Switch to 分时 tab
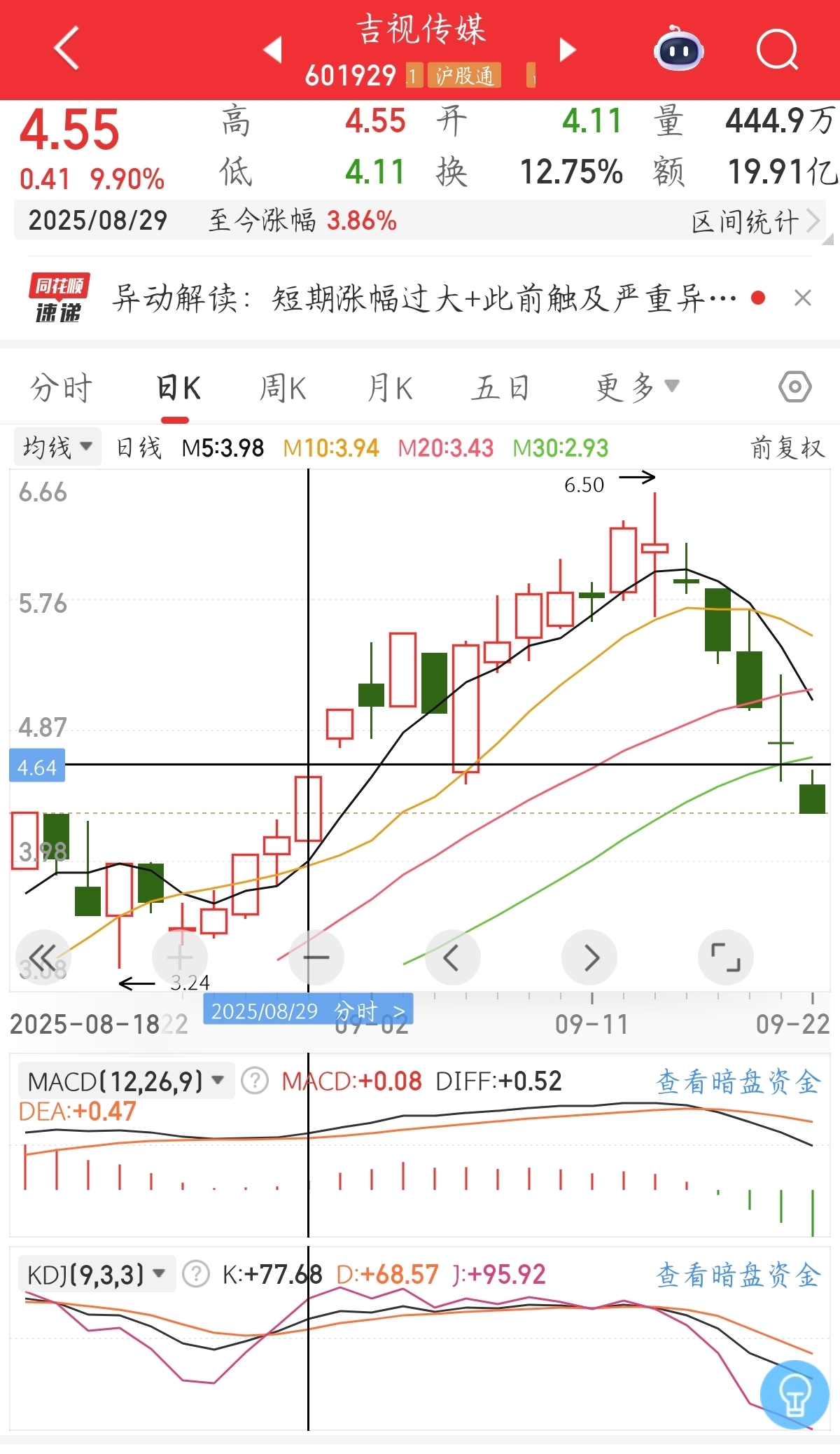840x1454 pixels. tap(61, 387)
